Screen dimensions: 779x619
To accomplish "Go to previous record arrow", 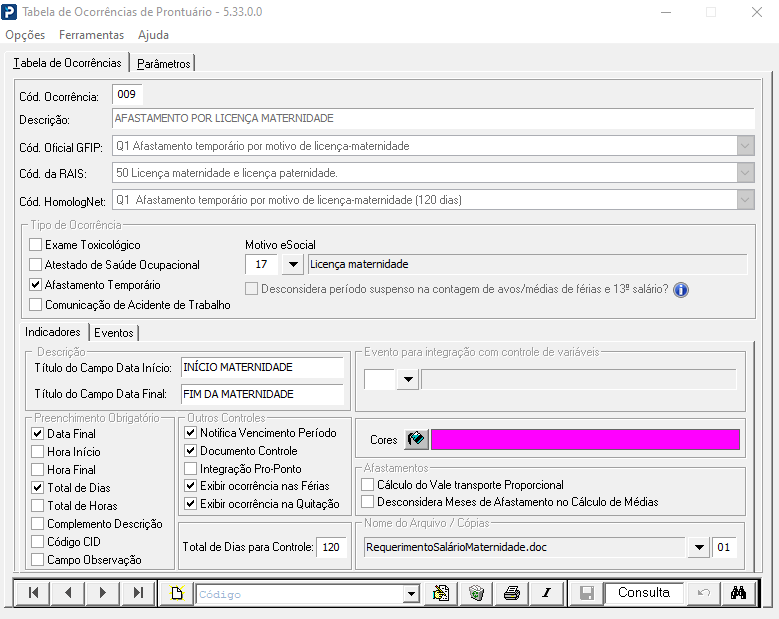I will point(68,593).
